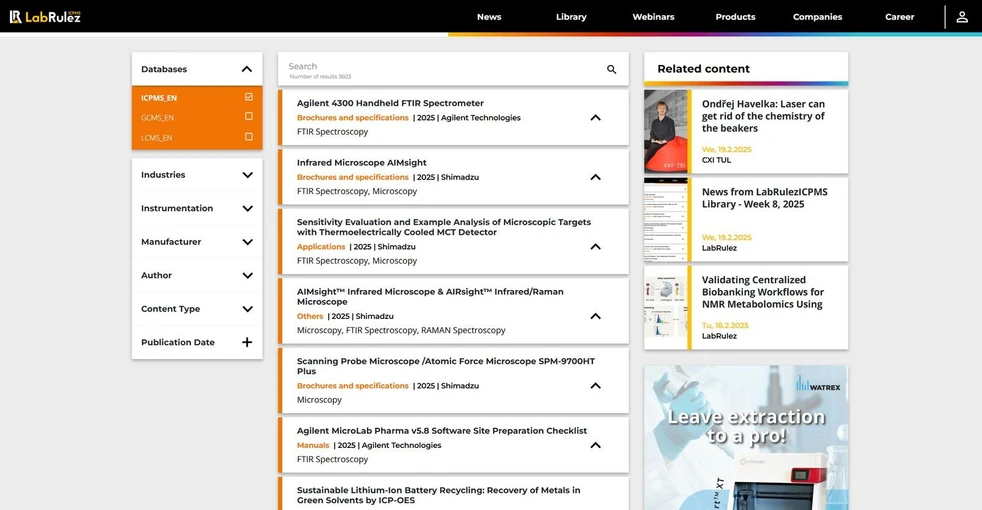Click the Related content heading

(703, 69)
